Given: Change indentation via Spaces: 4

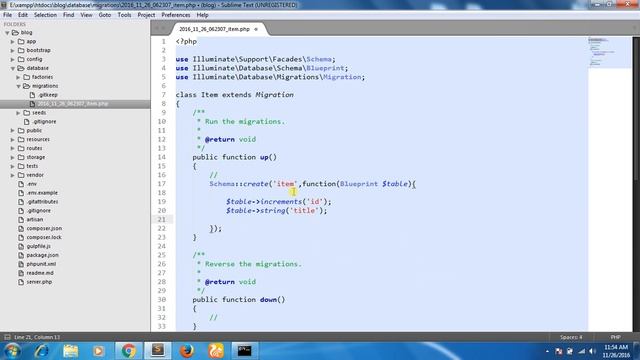Looking at the screenshot, I should (x=571, y=337).
